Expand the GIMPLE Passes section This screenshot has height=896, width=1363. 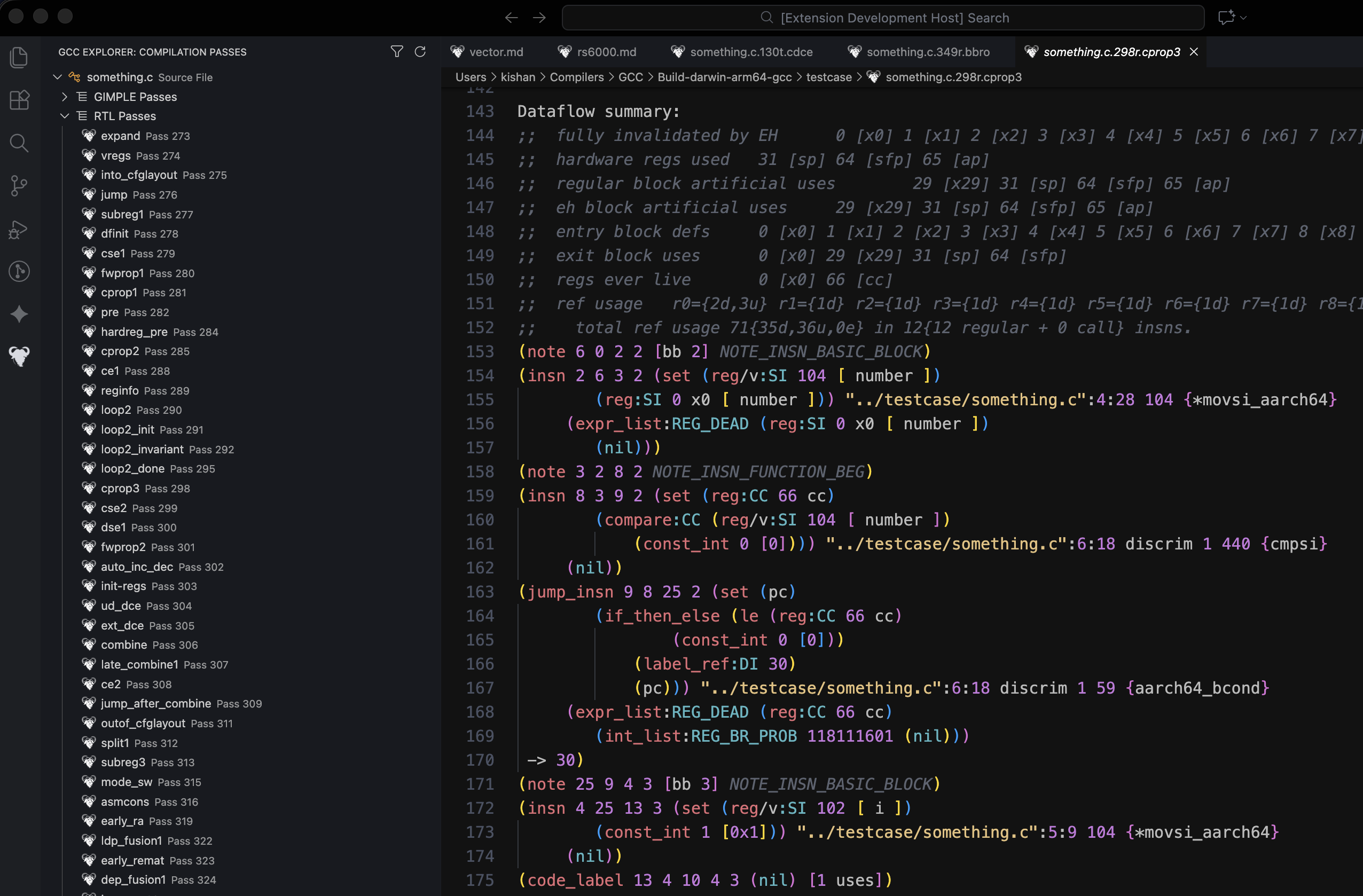[x=64, y=97]
